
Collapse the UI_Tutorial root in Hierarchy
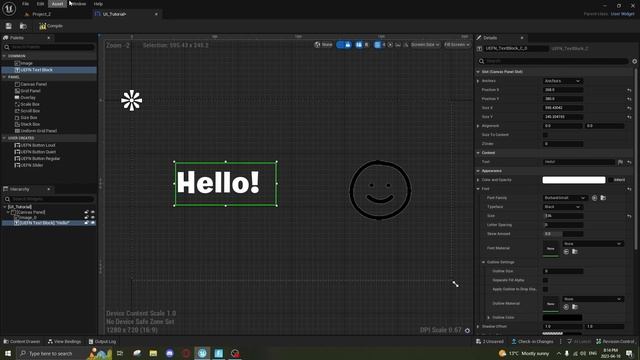5,207
